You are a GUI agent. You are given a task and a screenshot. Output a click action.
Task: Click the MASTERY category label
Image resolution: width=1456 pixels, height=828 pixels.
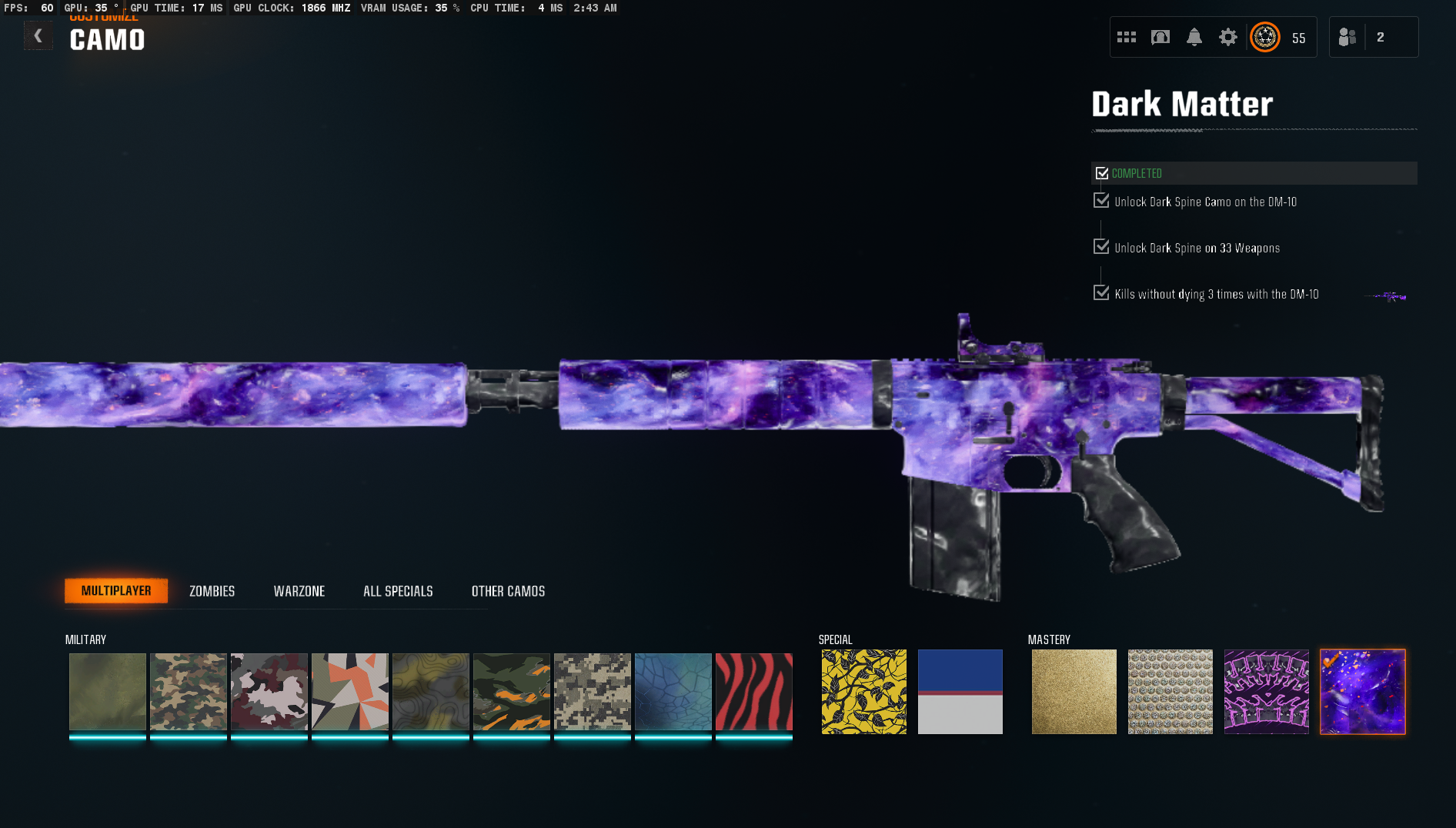coord(1049,639)
